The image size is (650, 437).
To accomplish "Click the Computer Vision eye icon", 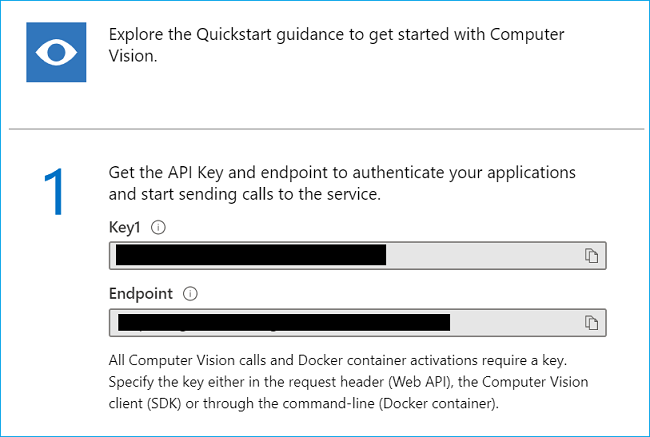I will click(56, 52).
